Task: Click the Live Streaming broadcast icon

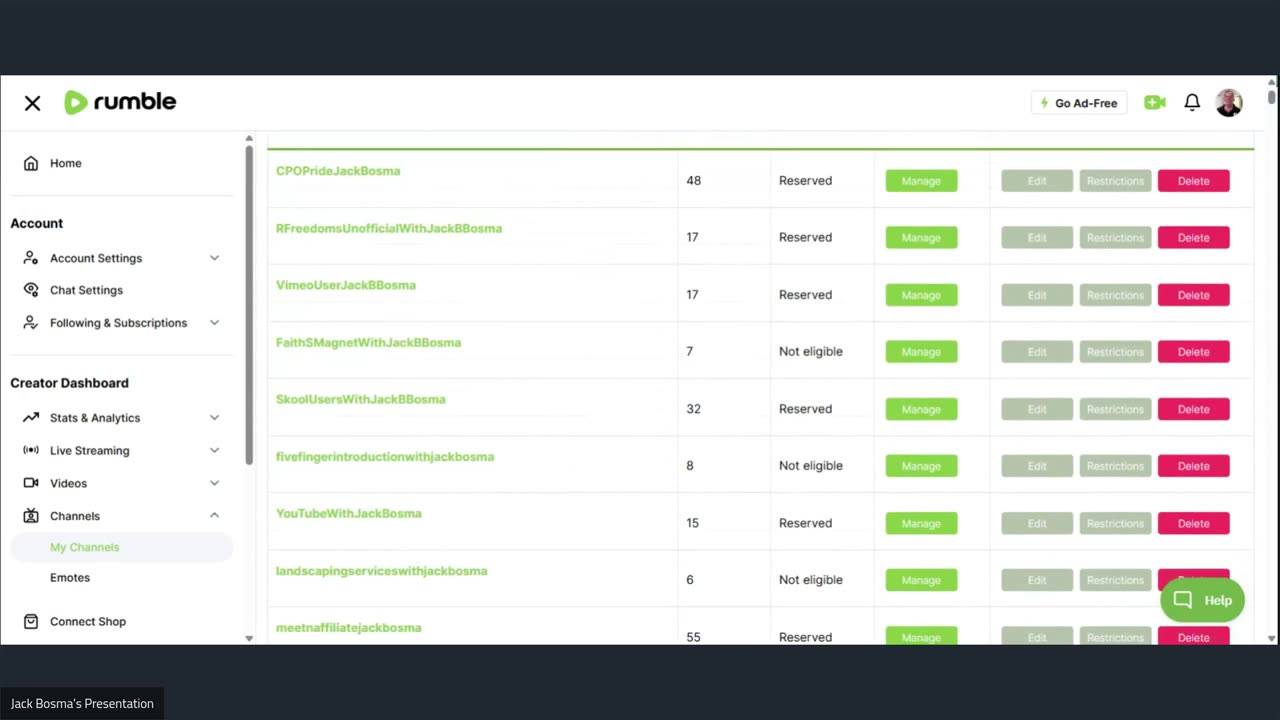Action: tap(31, 450)
